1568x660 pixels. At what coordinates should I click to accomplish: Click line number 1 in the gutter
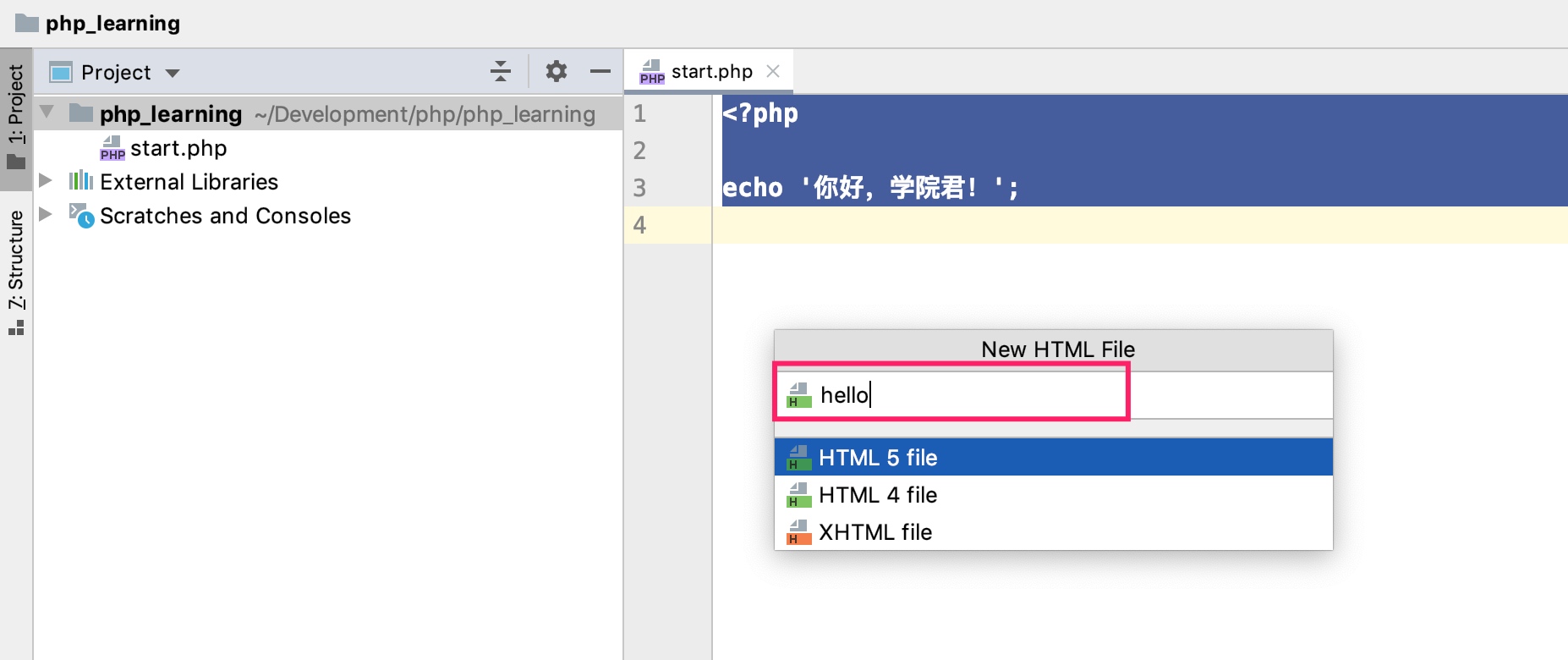tap(639, 113)
